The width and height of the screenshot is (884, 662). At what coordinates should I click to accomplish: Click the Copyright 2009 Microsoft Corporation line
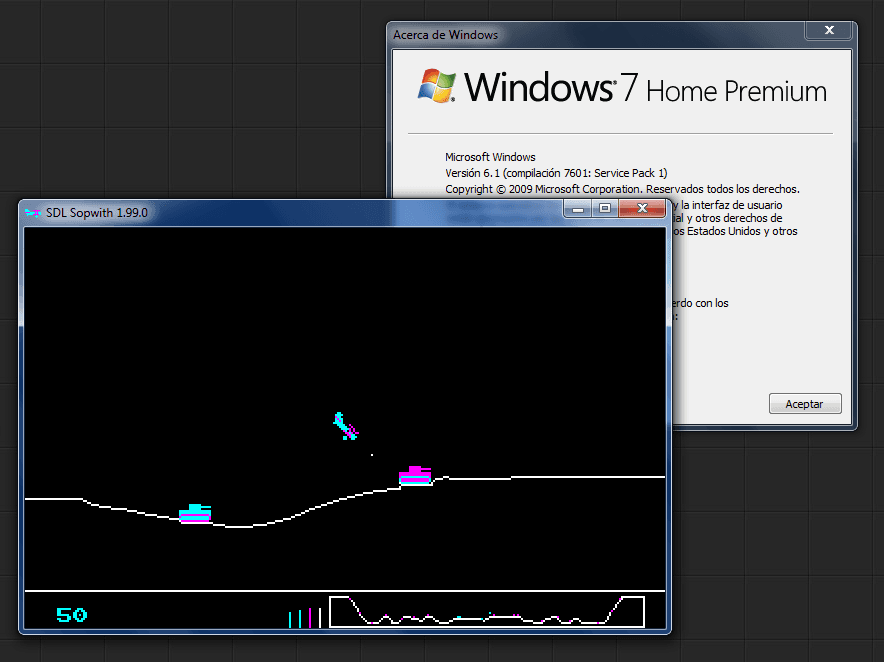pos(622,189)
